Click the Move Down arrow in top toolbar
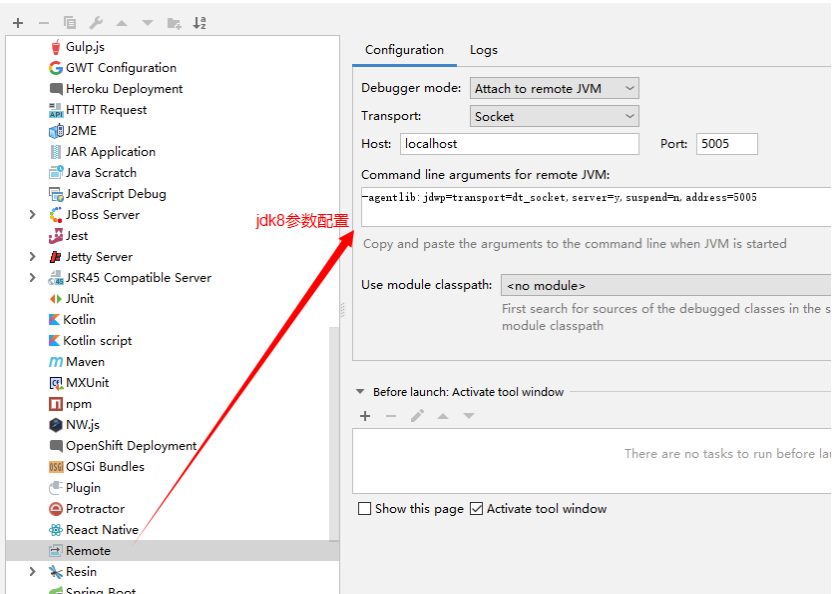 (148, 23)
